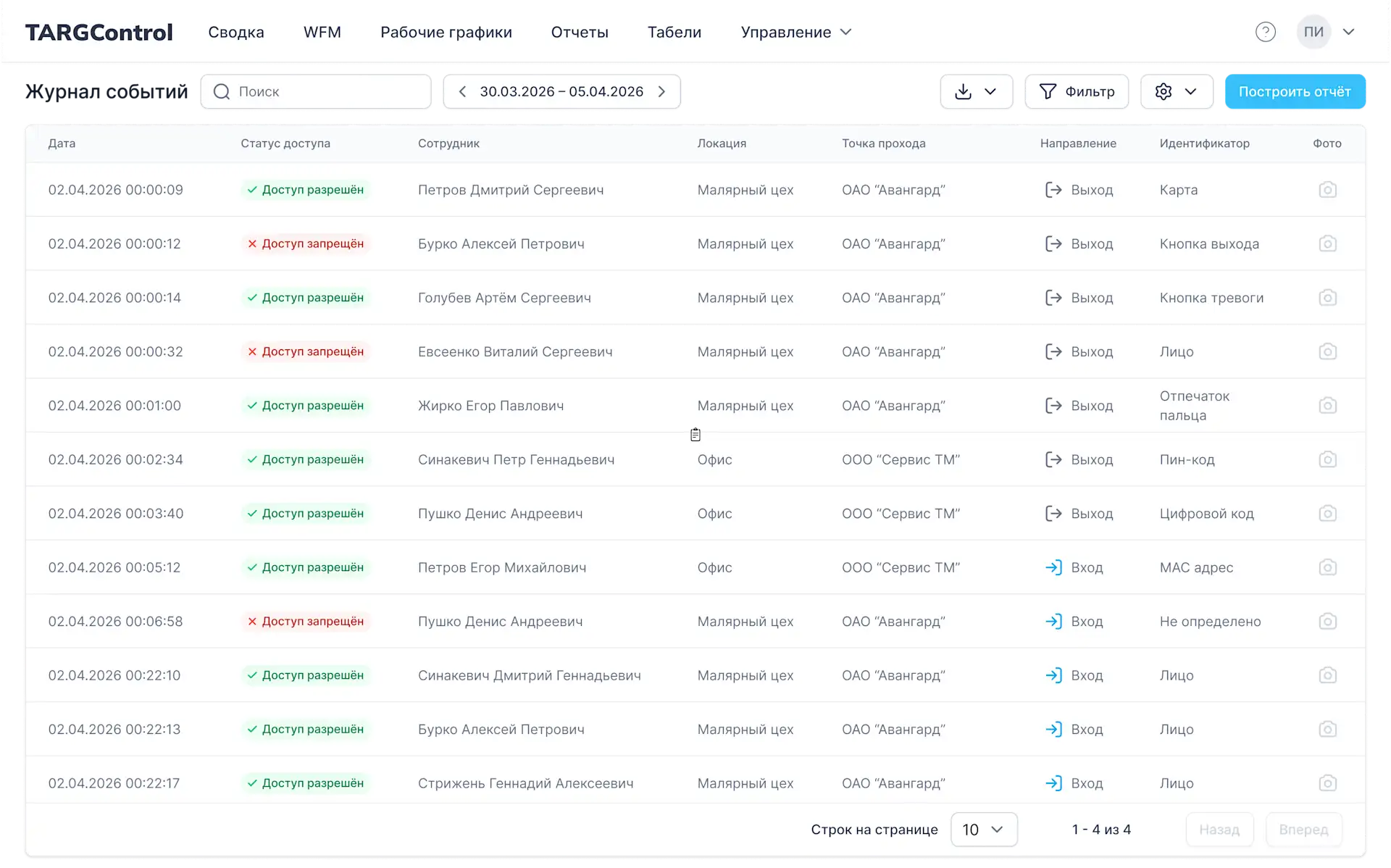Open the ПИ user avatar

point(1313,32)
